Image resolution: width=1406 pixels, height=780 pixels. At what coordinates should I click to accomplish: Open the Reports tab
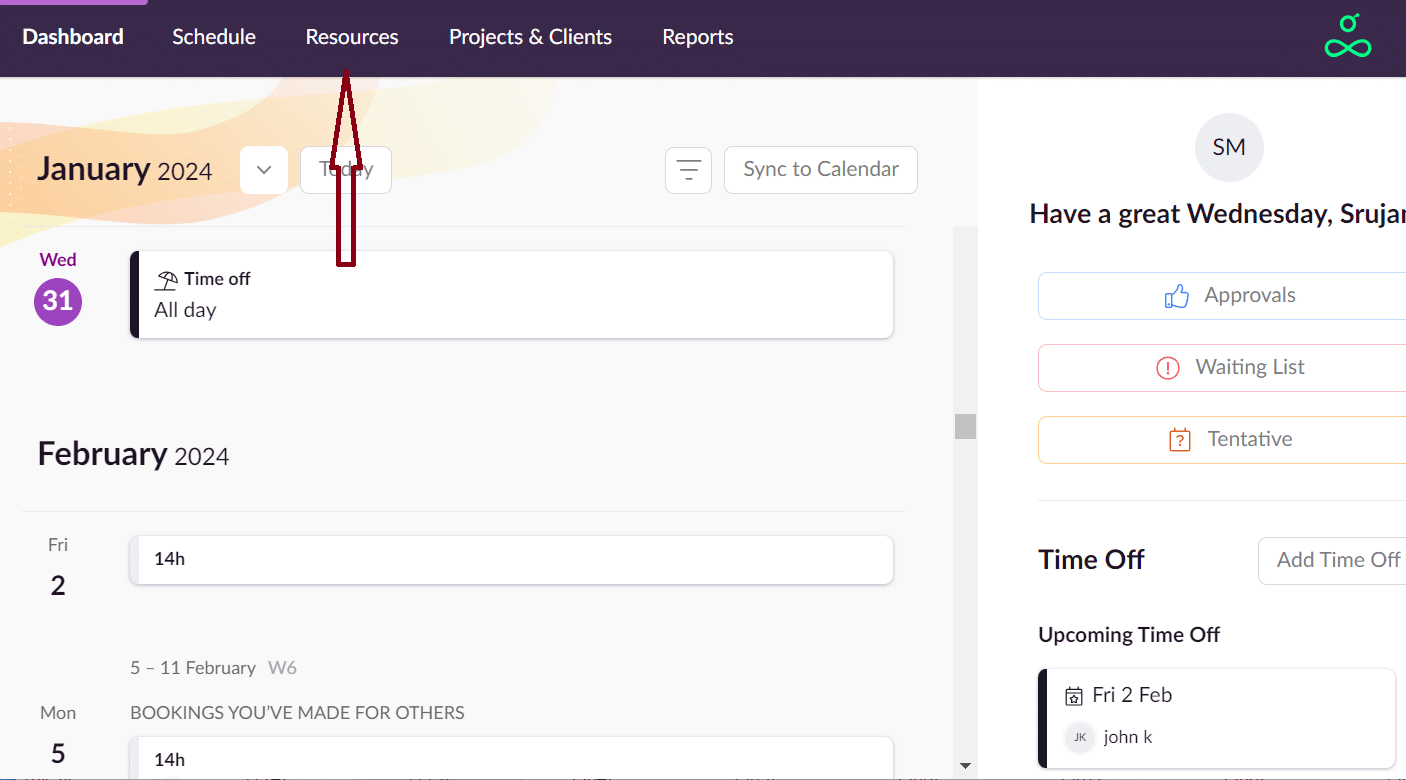pyautogui.click(x=698, y=37)
